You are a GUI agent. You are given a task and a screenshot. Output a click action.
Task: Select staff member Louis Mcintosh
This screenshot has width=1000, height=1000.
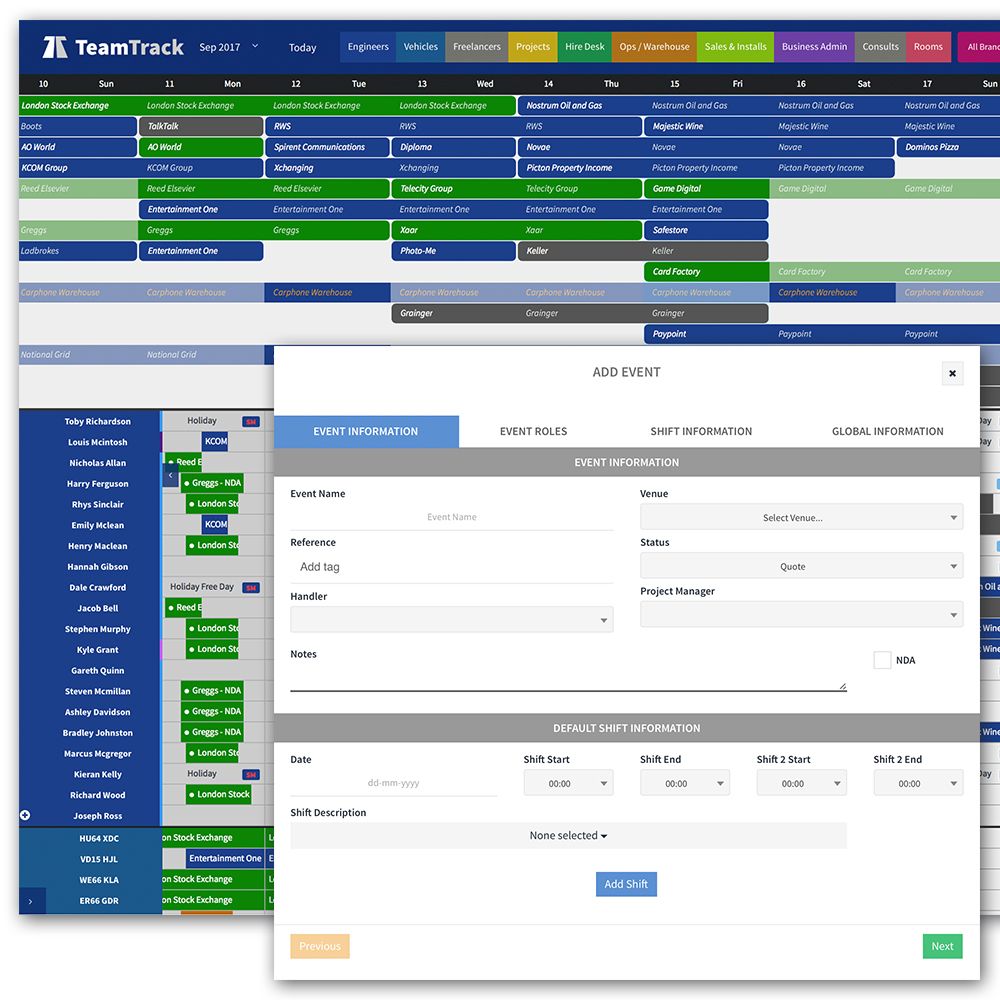[x=98, y=442]
